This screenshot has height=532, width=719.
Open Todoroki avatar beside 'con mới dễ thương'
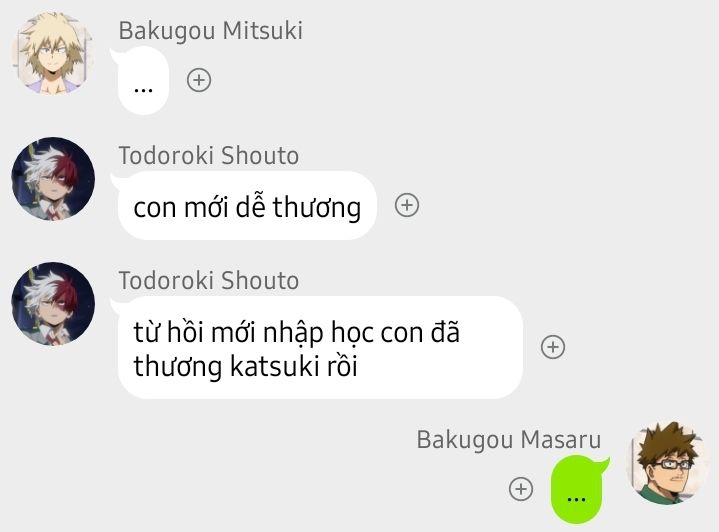coord(53,178)
